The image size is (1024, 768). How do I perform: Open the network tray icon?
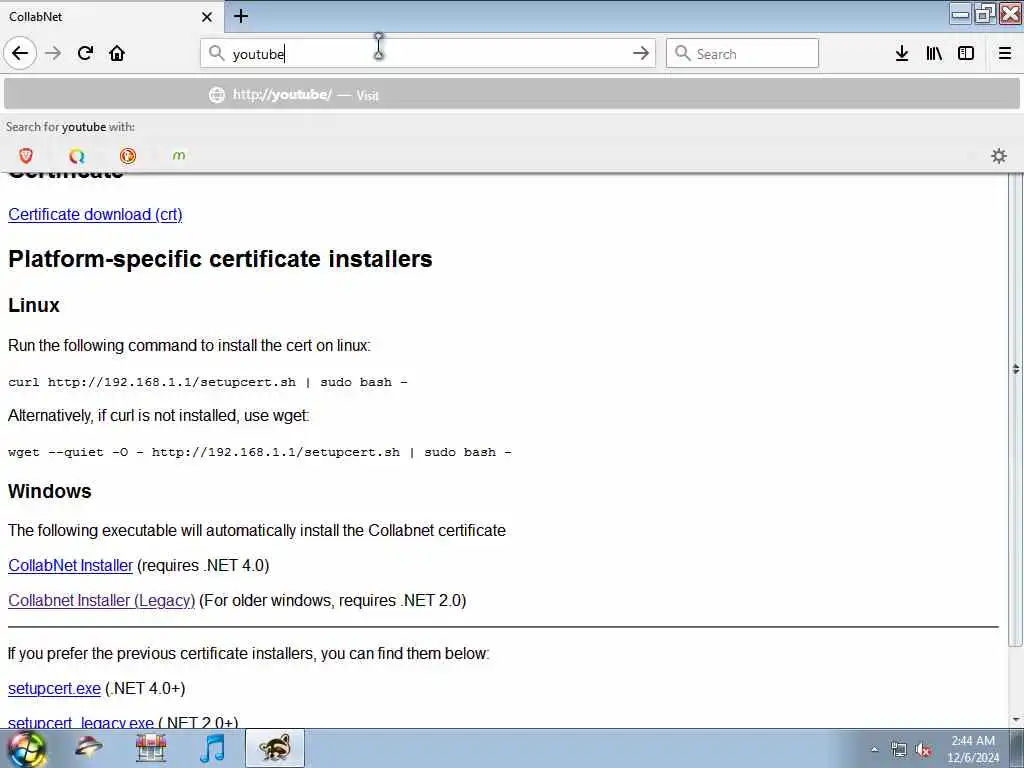(x=899, y=750)
